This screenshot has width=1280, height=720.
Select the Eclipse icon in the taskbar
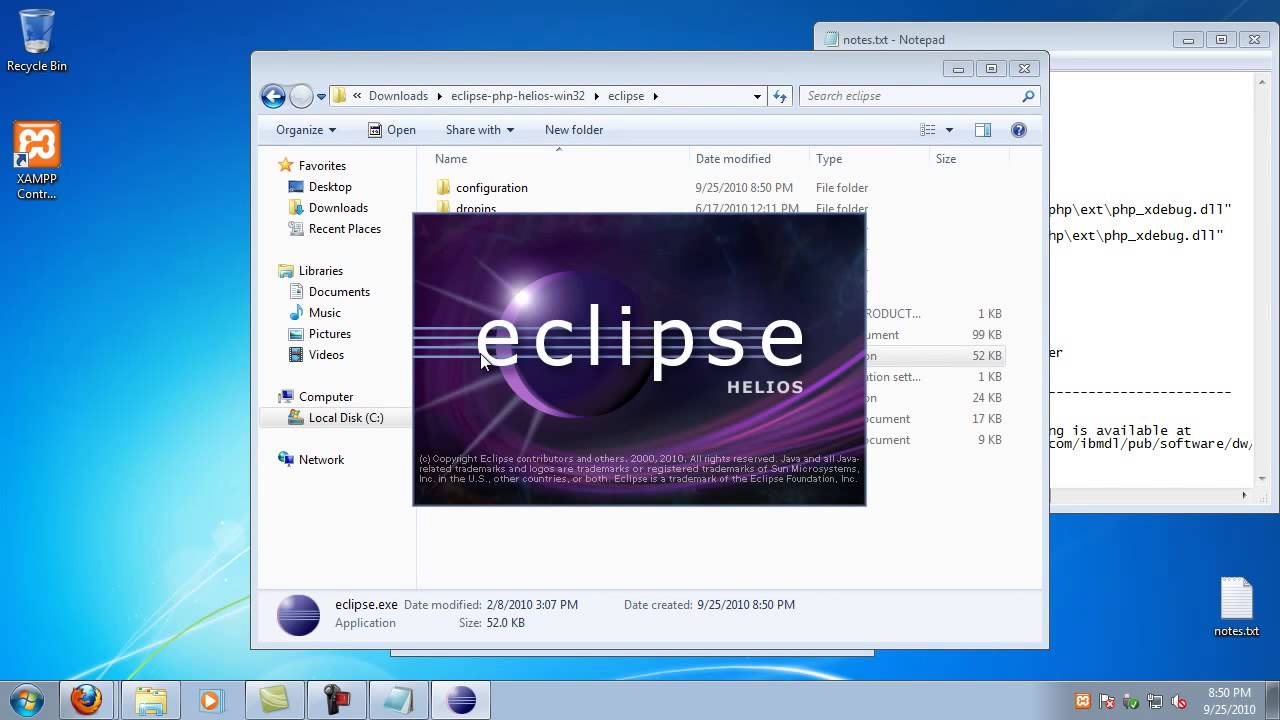(461, 700)
